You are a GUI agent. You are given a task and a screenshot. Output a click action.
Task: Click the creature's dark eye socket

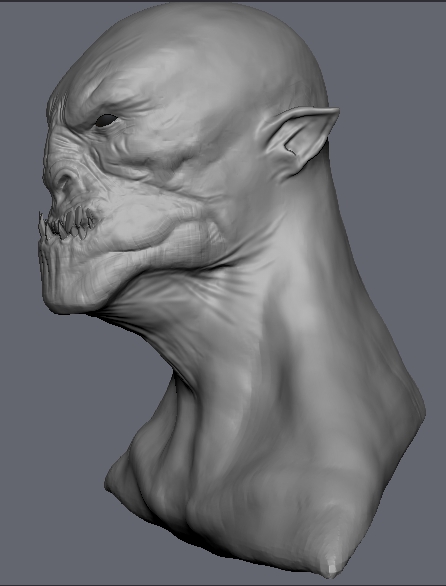[x=106, y=120]
